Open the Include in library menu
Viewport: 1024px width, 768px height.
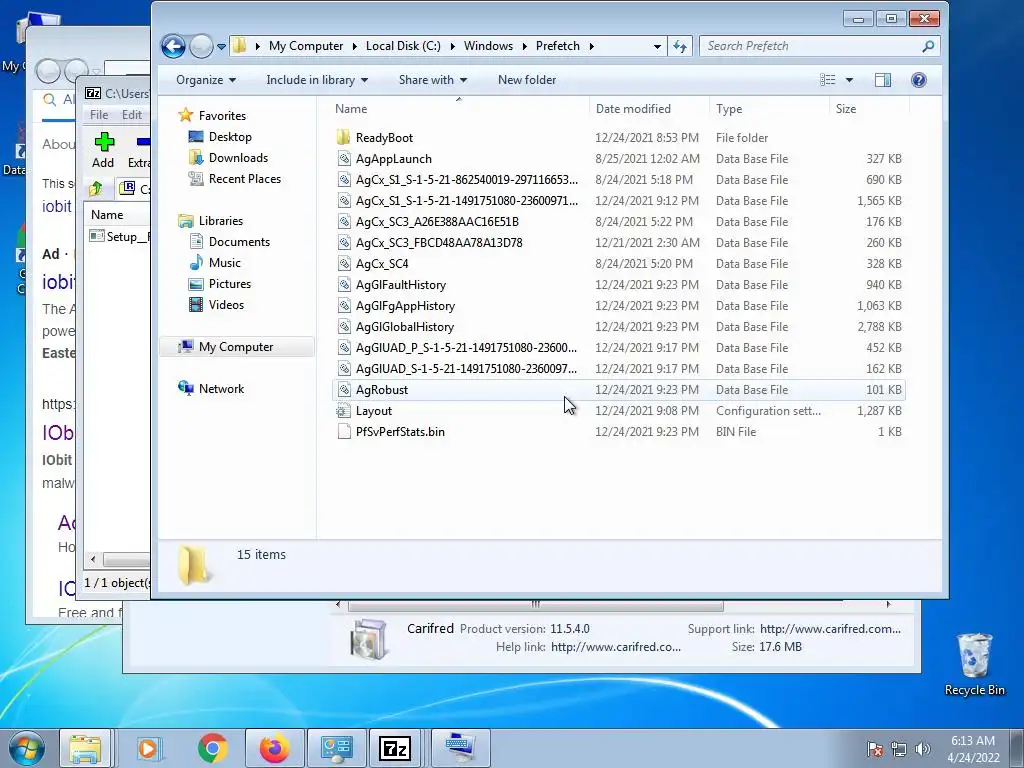317,80
